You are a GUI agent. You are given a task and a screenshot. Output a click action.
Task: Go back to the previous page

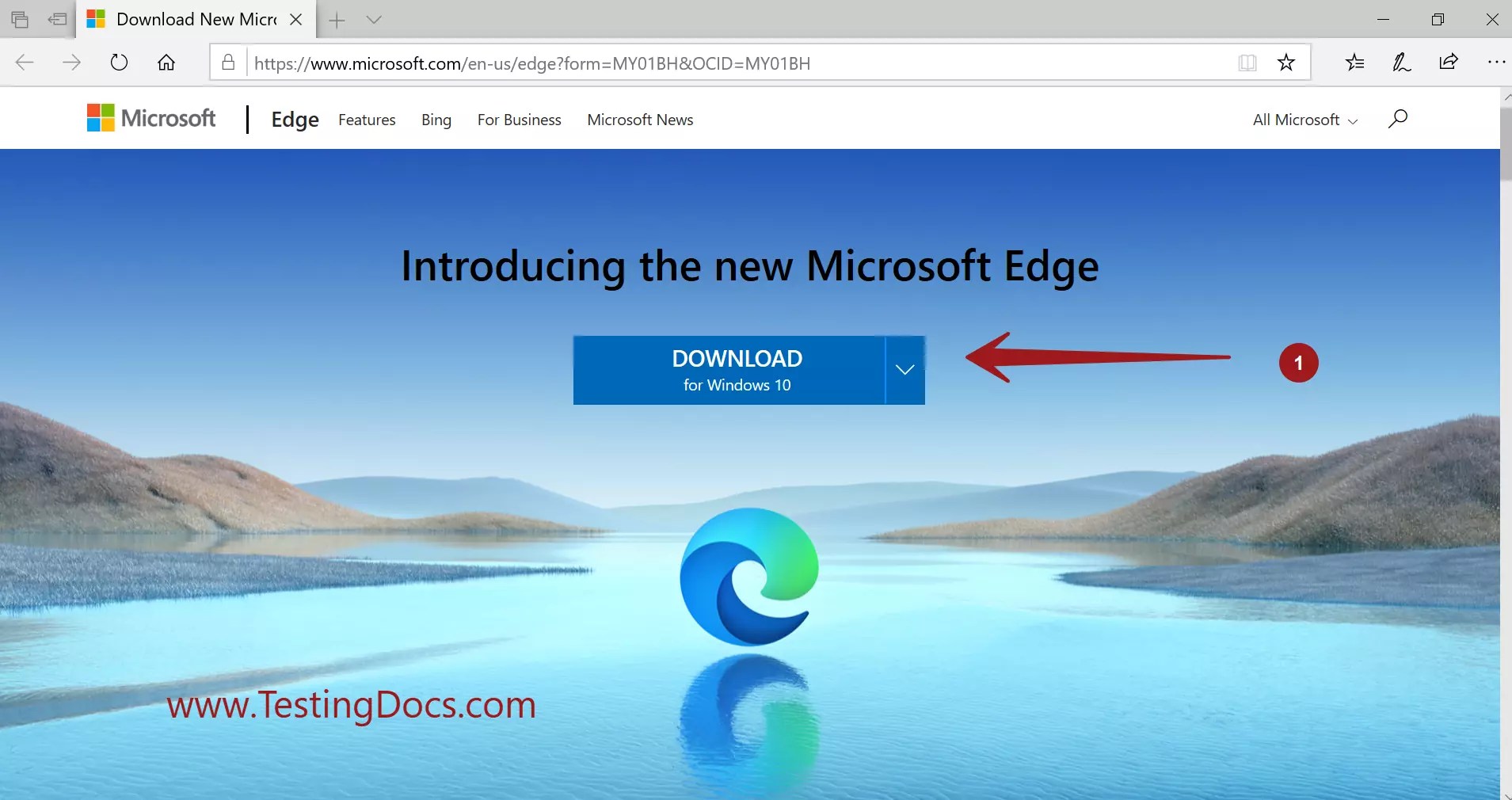click(25, 63)
